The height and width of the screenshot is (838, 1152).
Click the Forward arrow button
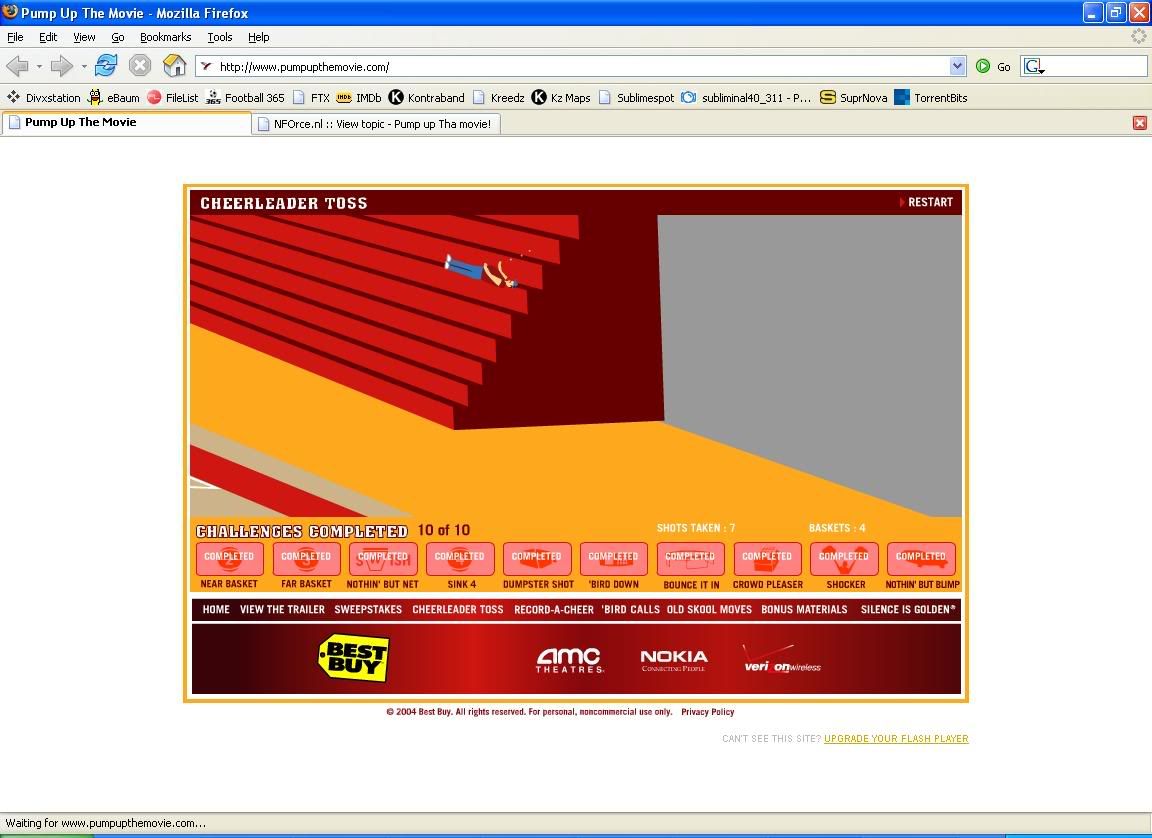(62, 66)
